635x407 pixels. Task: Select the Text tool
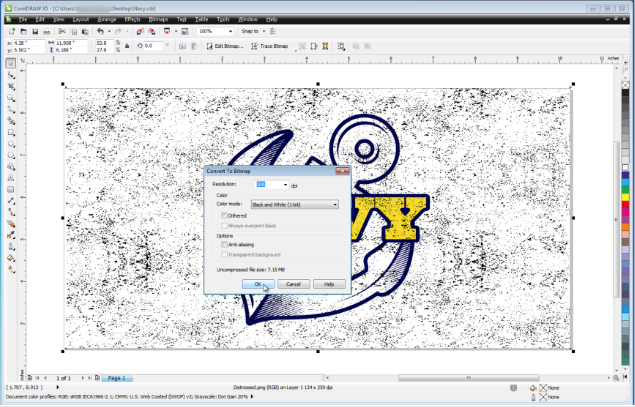[x=11, y=178]
